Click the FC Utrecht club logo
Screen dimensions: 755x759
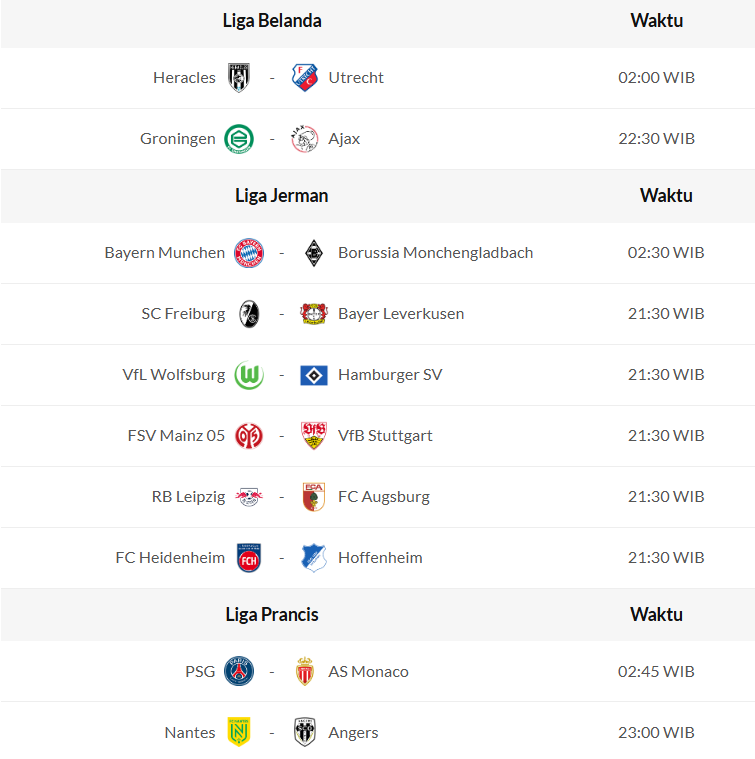pyautogui.click(x=304, y=78)
